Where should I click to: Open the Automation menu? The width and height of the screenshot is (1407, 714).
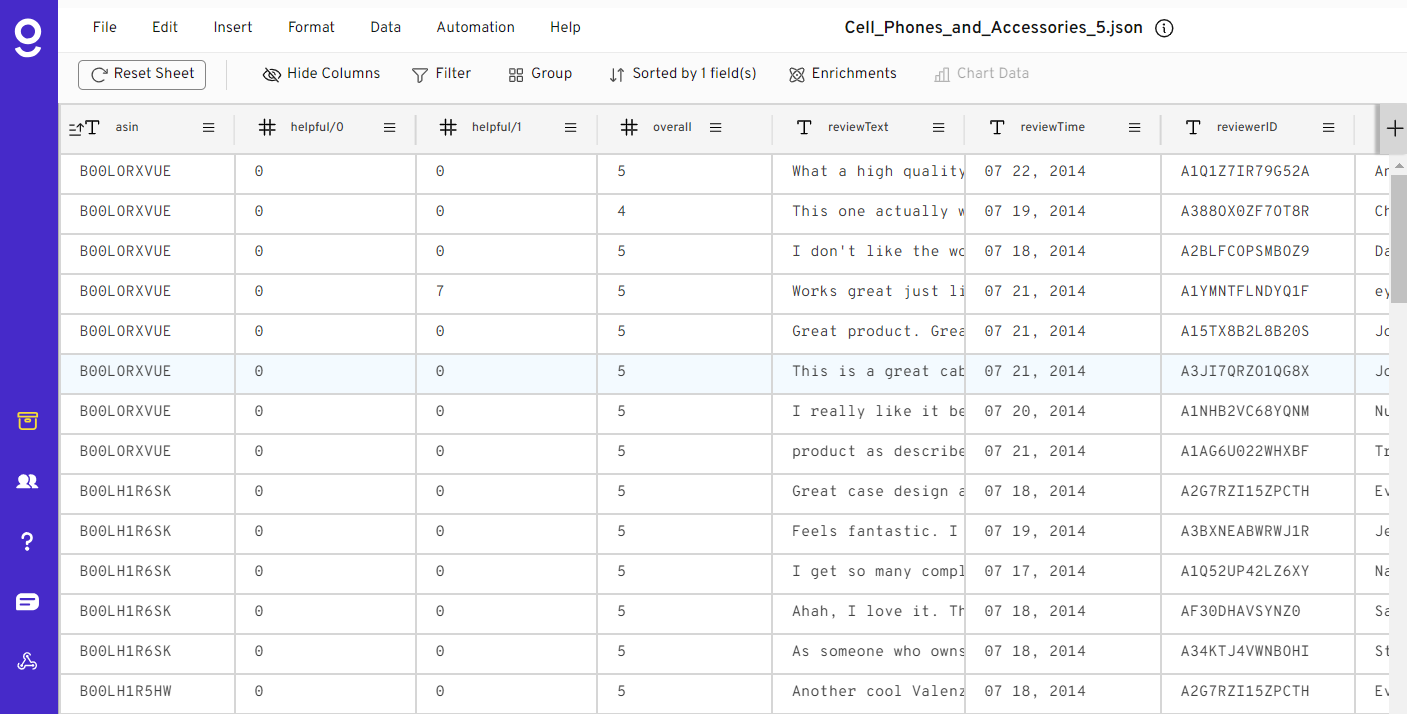(x=475, y=28)
